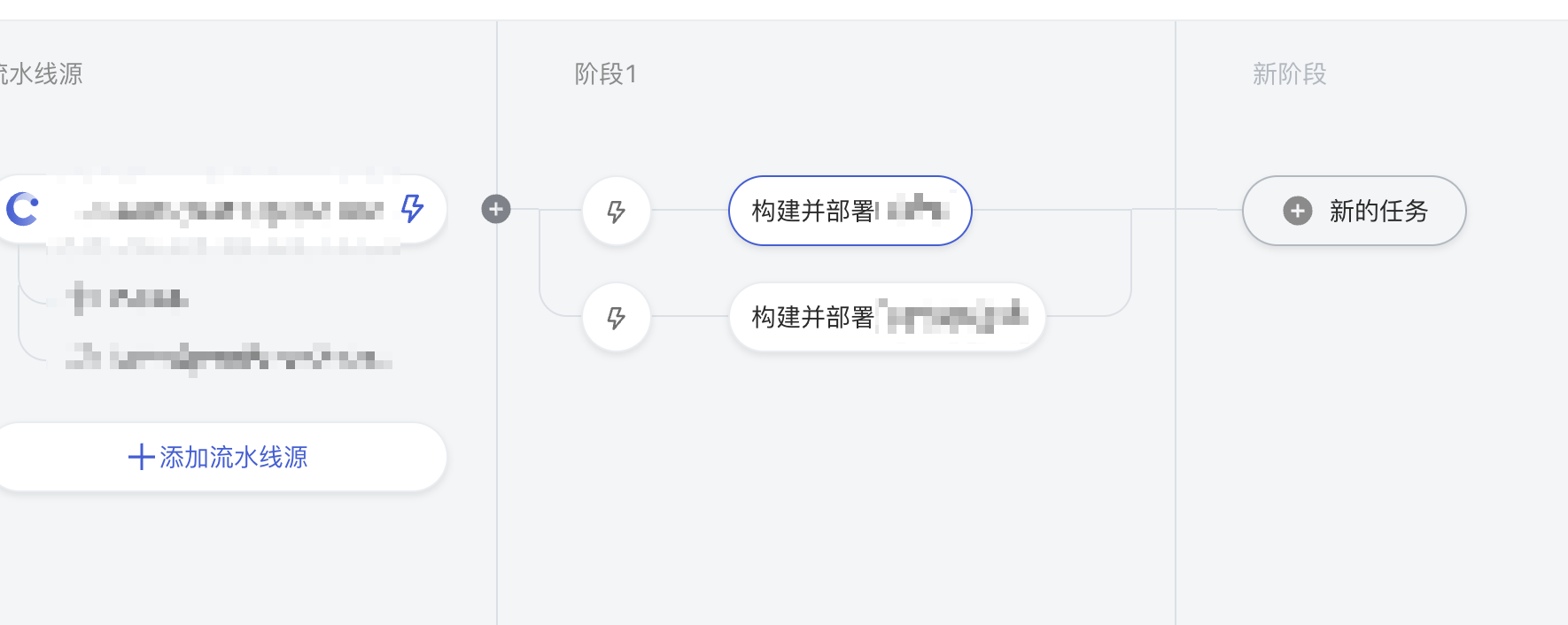
Task: Click lightning icon beside the lower 构建并部署 task
Action: (x=617, y=317)
